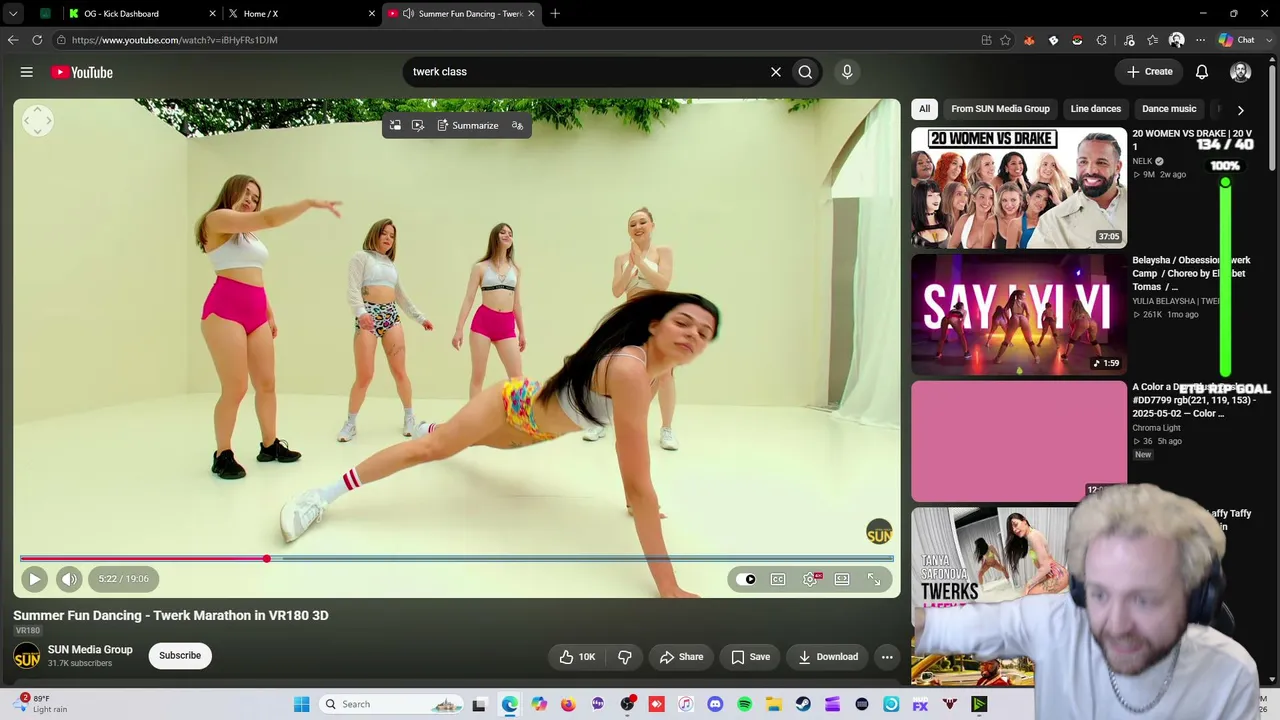Image resolution: width=1280 pixels, height=720 pixels.
Task: Save the video to a playlist
Action: click(x=750, y=657)
